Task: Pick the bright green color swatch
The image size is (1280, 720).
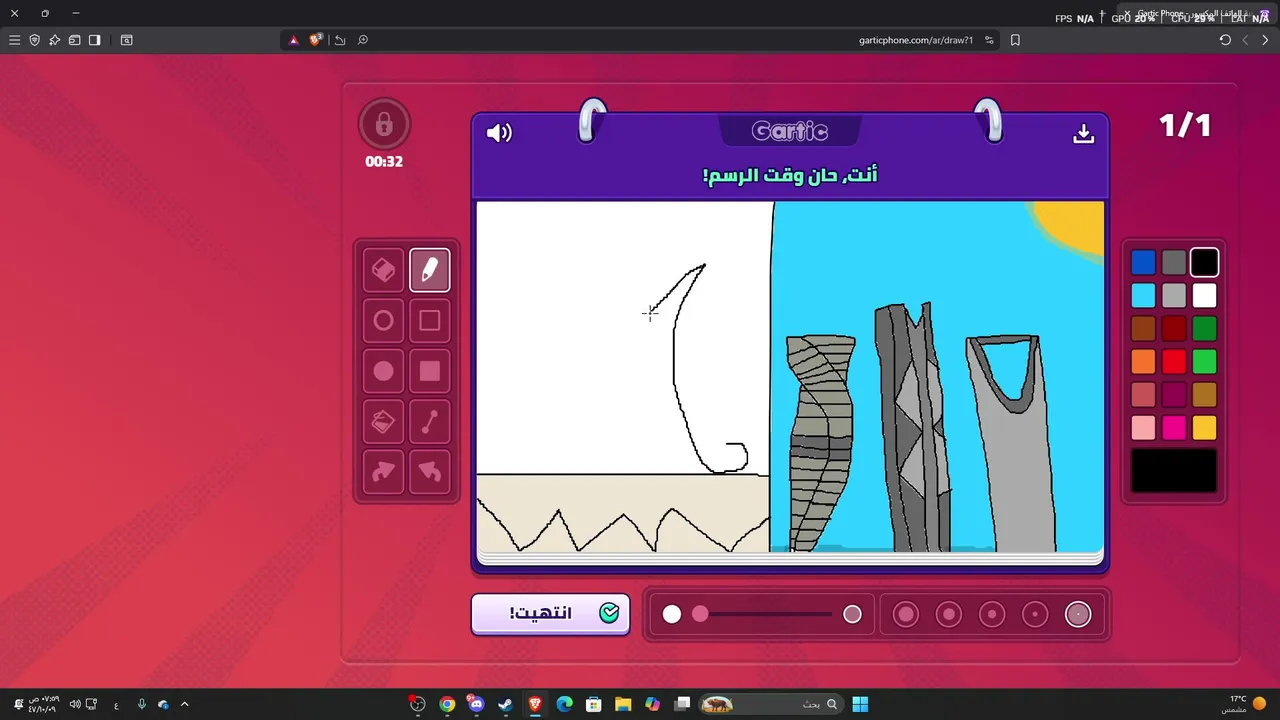Action: point(1204,361)
